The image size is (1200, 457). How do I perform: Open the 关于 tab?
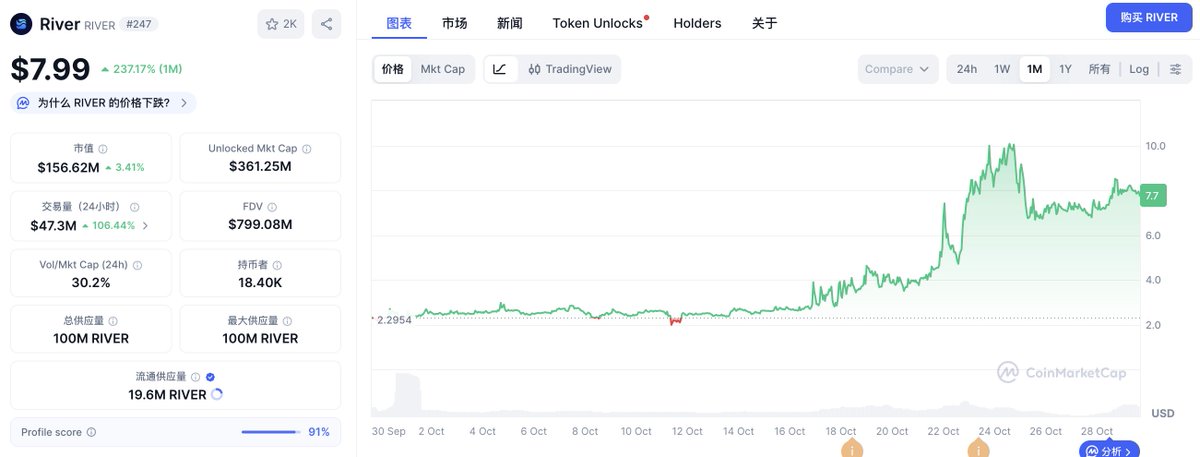(x=764, y=23)
